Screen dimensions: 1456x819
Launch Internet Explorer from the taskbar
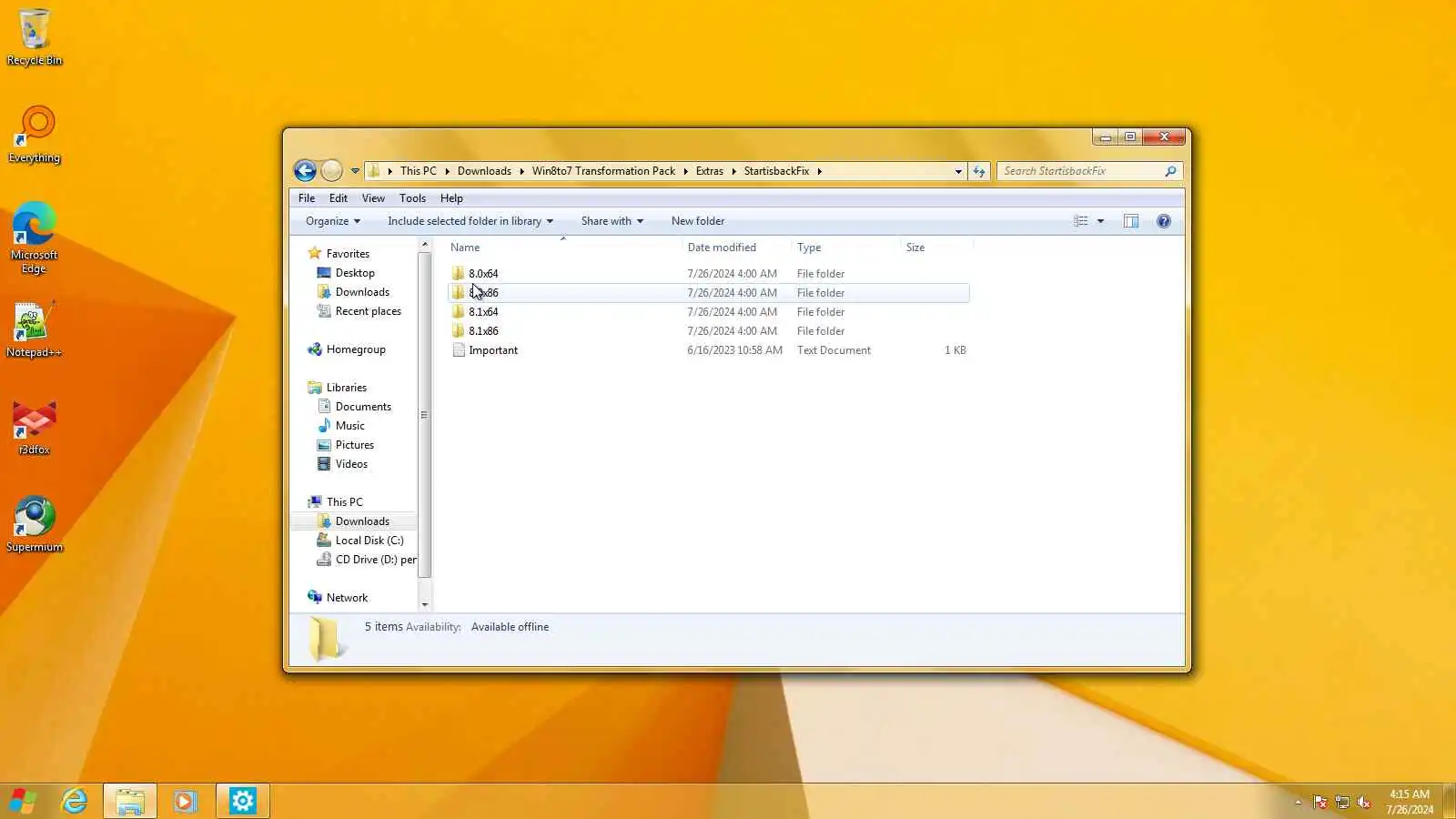click(75, 801)
